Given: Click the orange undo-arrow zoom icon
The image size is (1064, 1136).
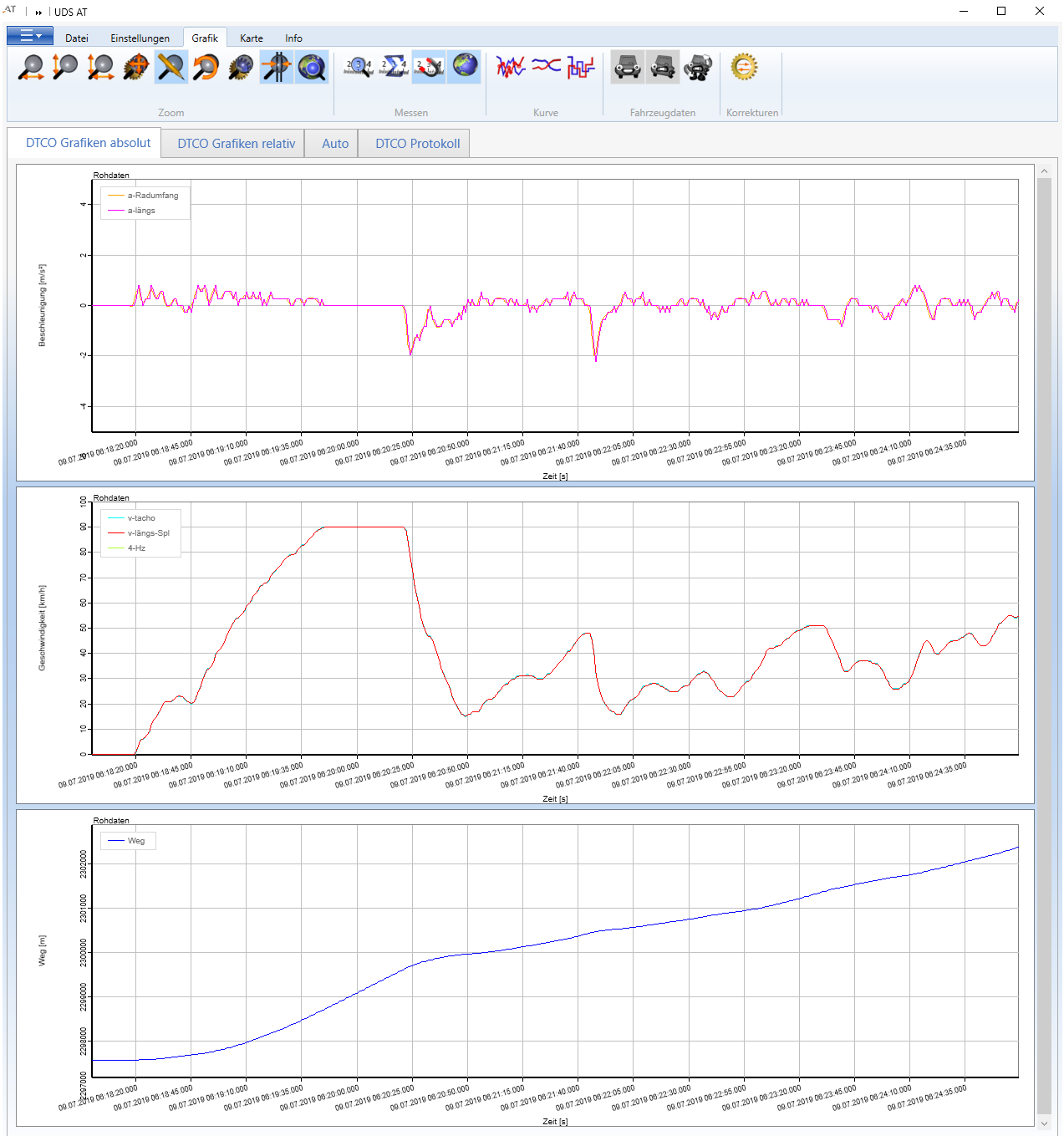Looking at the screenshot, I should click(206, 67).
